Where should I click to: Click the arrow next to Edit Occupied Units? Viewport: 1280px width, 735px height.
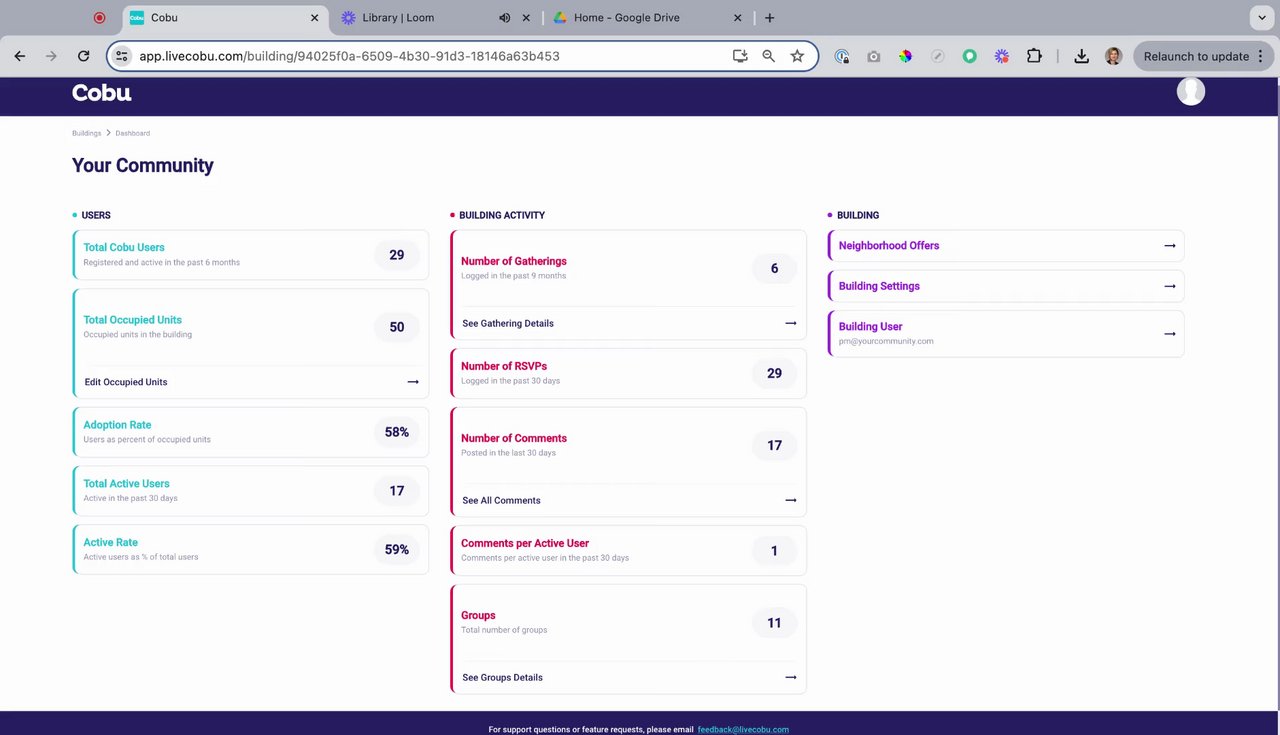(x=413, y=382)
